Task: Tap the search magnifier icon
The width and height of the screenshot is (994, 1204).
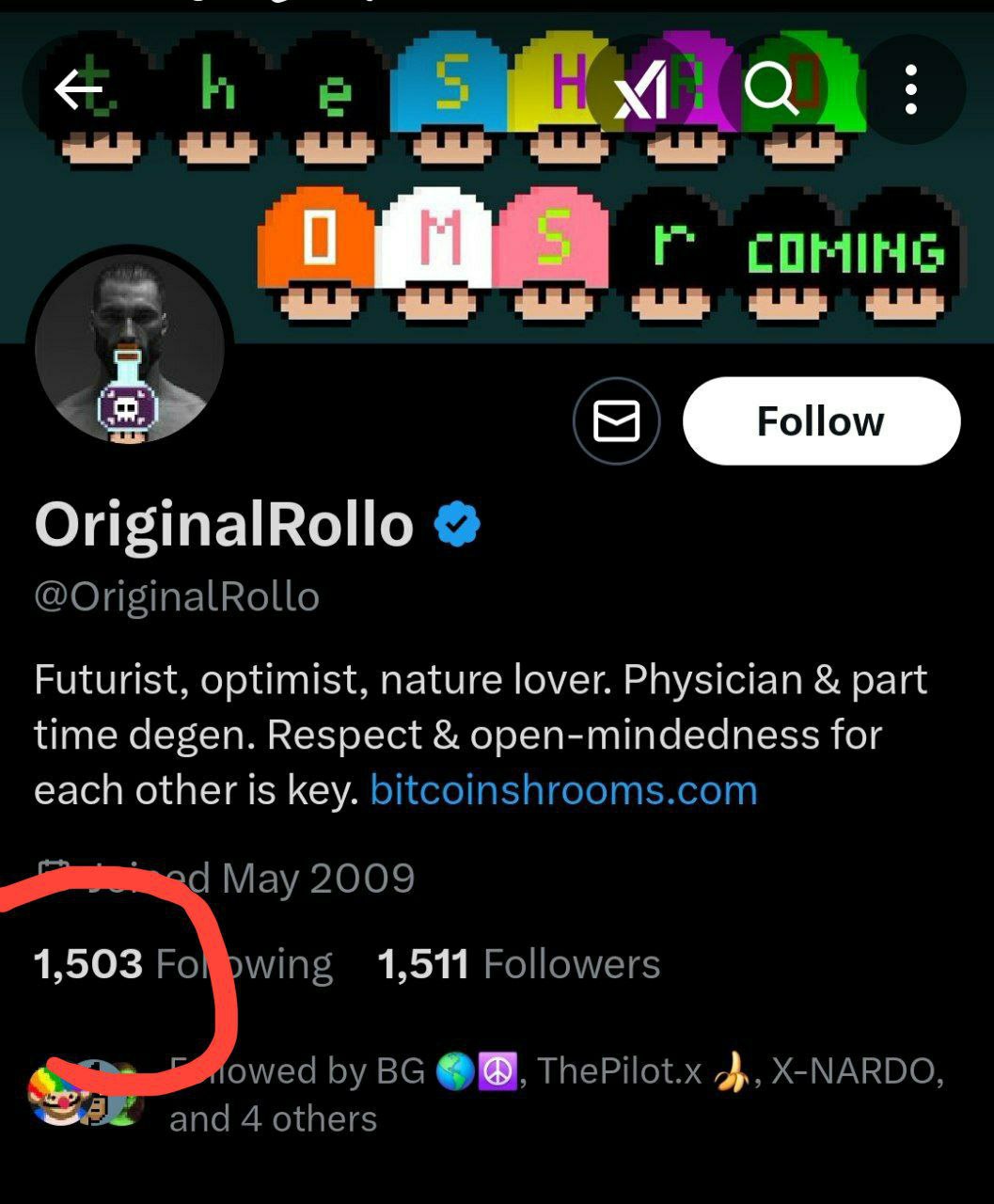Action: [x=771, y=90]
